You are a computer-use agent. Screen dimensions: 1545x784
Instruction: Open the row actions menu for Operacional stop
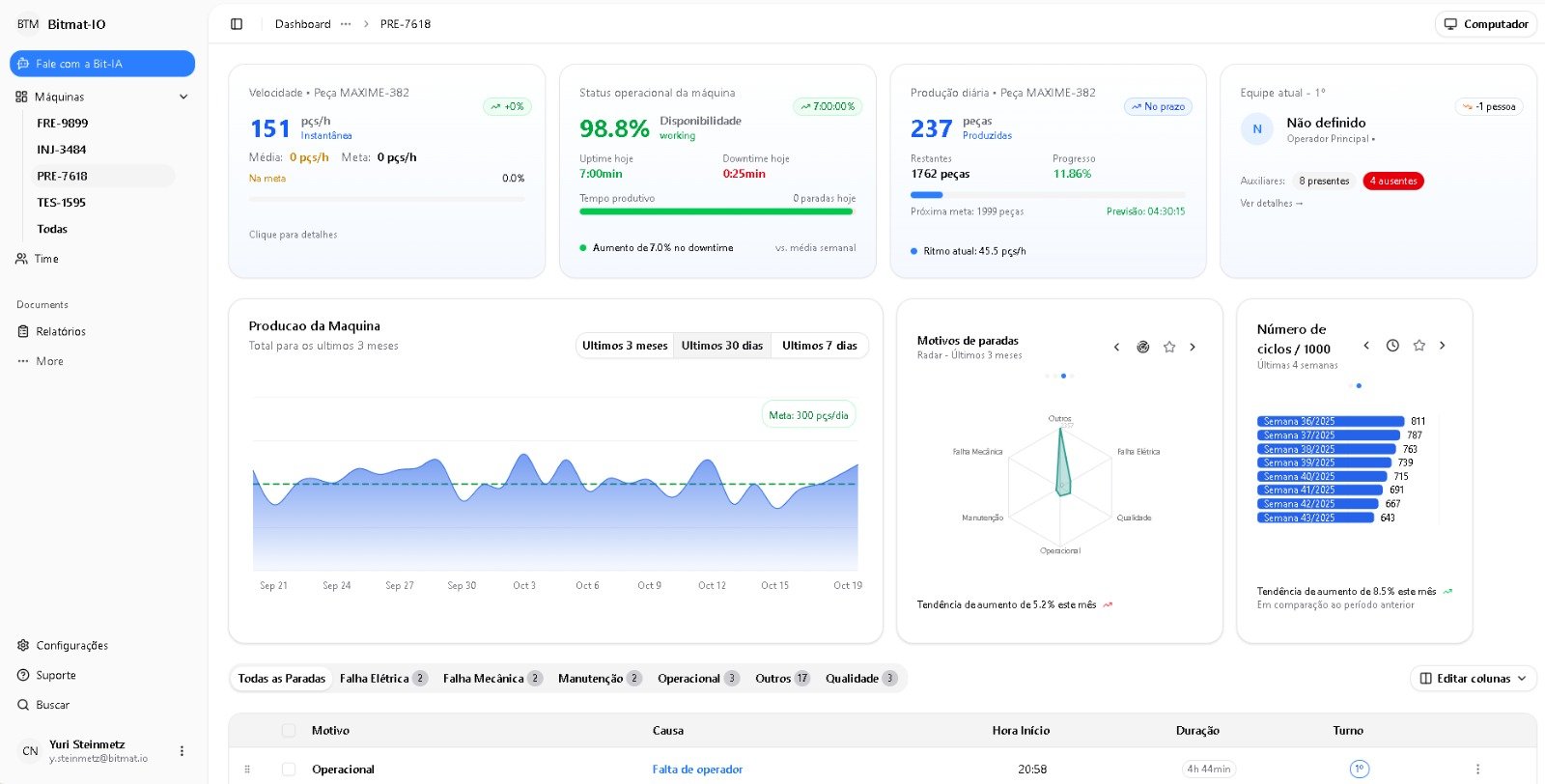(x=1477, y=770)
